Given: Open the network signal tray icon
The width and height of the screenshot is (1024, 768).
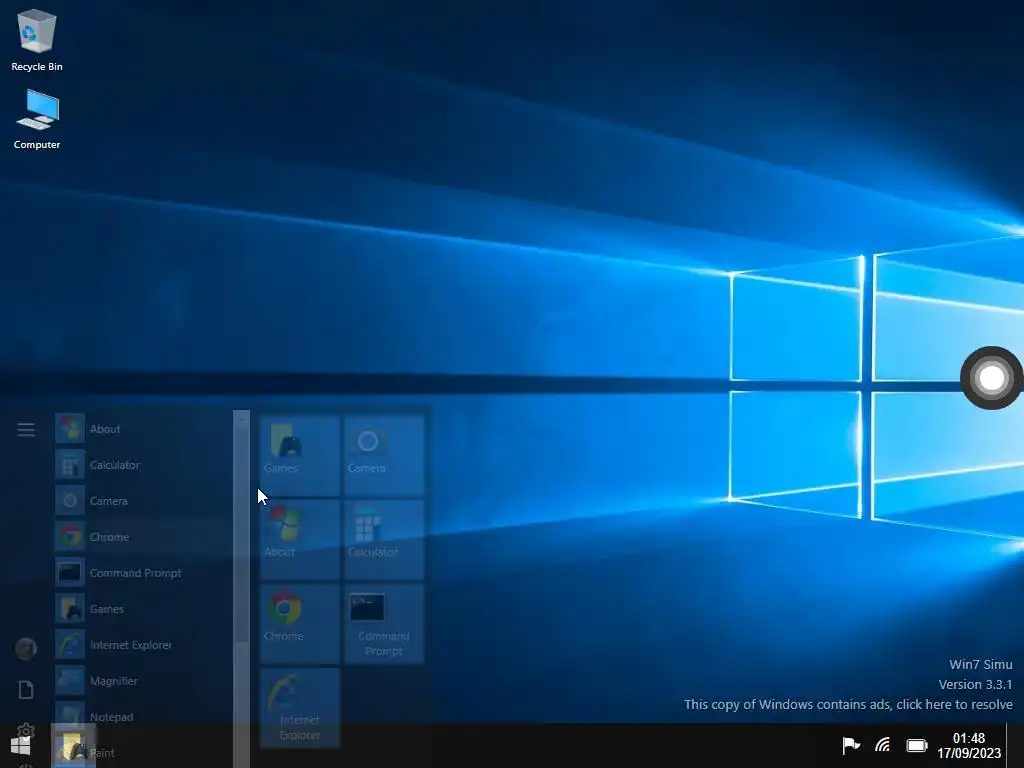Looking at the screenshot, I should [883, 745].
